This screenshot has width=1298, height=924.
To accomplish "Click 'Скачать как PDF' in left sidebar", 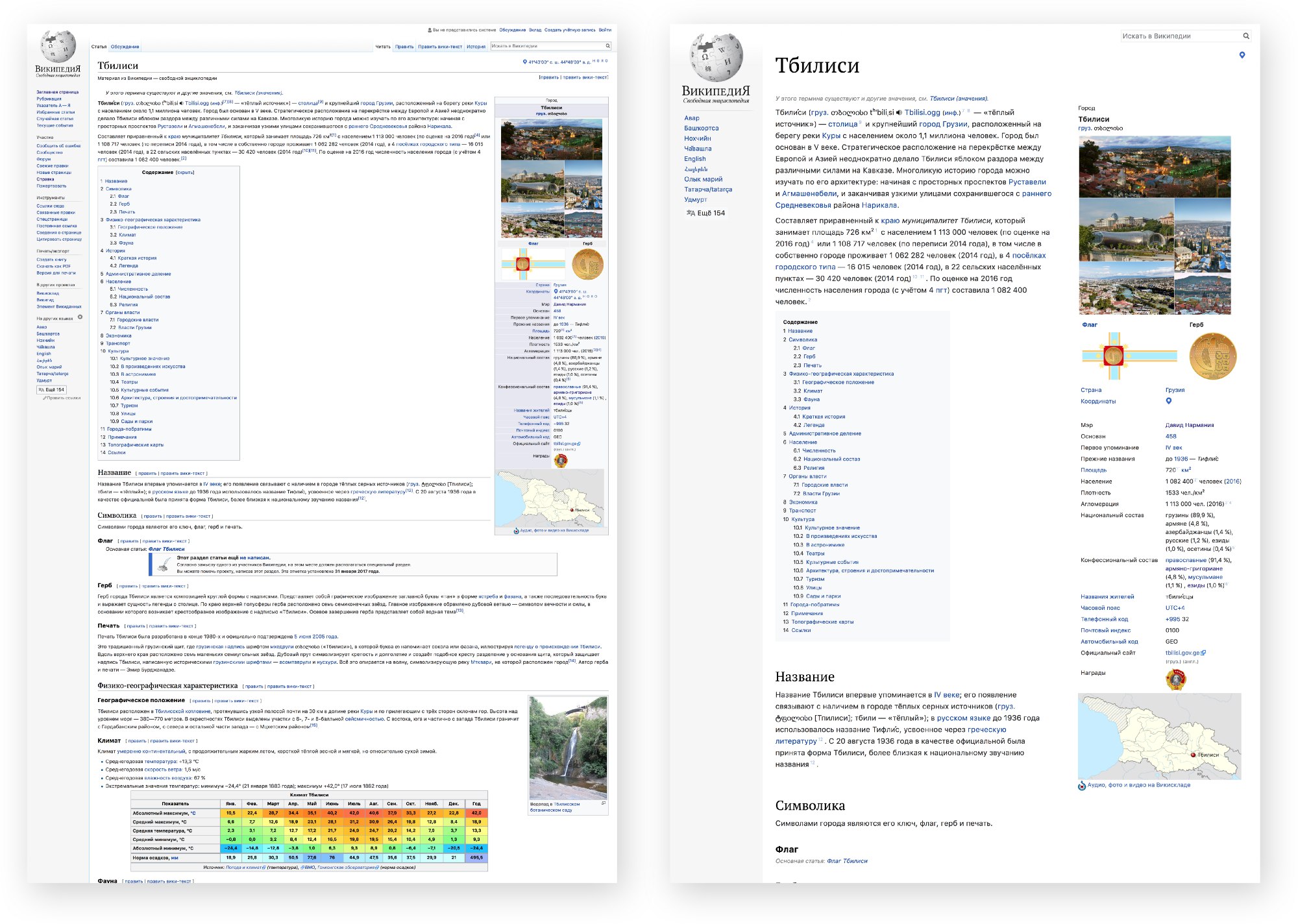I will [x=54, y=266].
